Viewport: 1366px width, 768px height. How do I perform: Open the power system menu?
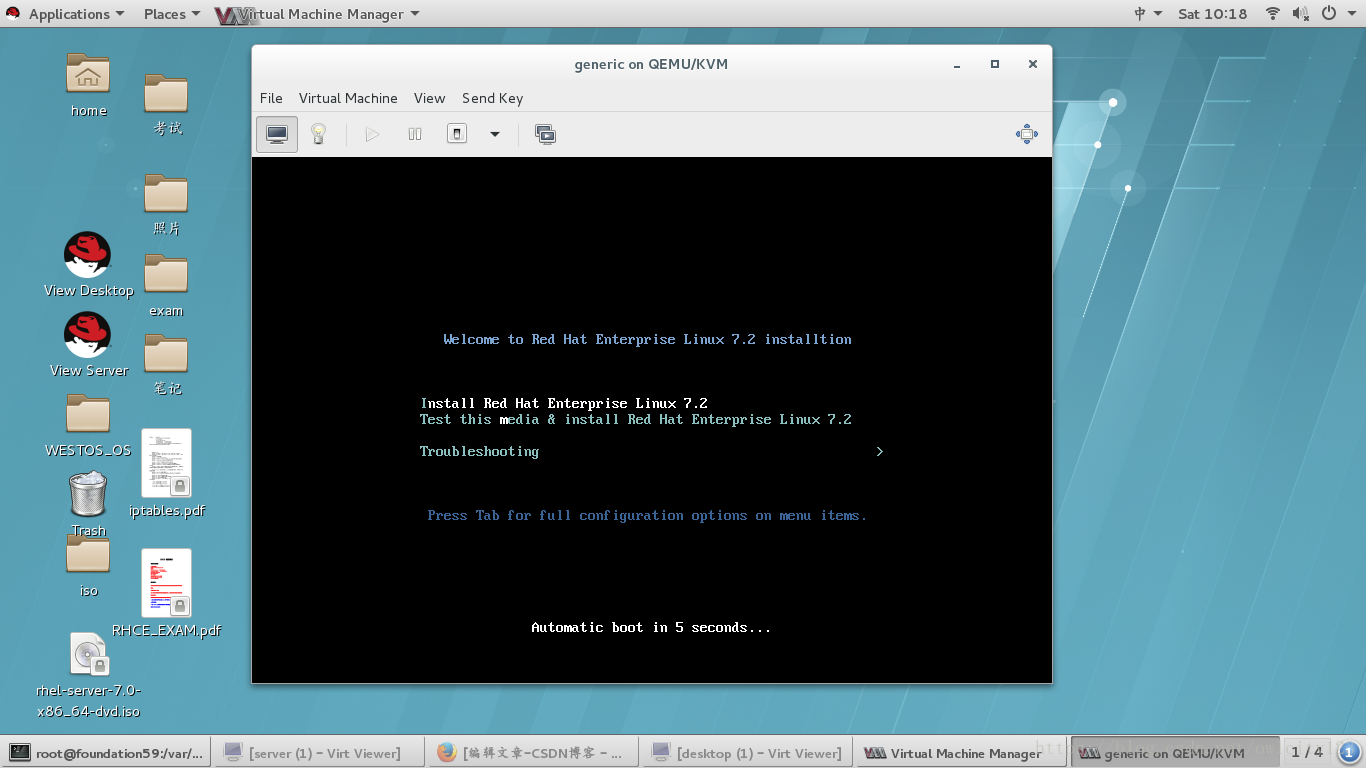click(1339, 14)
